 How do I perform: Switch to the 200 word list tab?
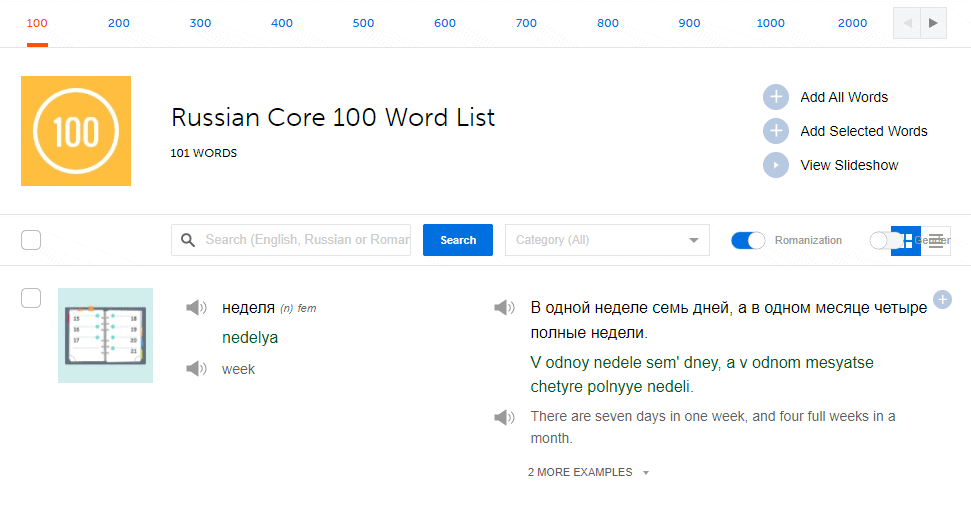click(119, 23)
